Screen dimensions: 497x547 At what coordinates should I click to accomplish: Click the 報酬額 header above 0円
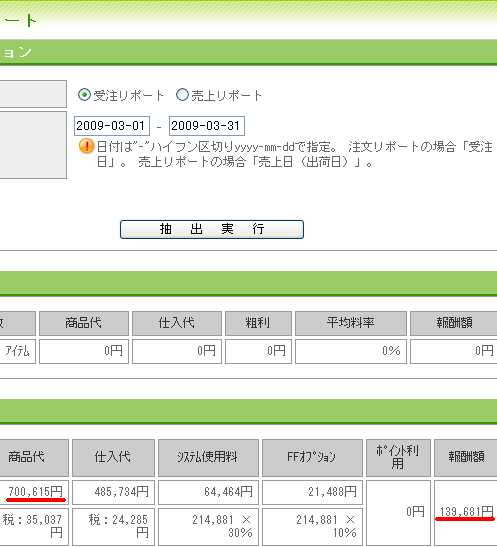tap(454, 323)
